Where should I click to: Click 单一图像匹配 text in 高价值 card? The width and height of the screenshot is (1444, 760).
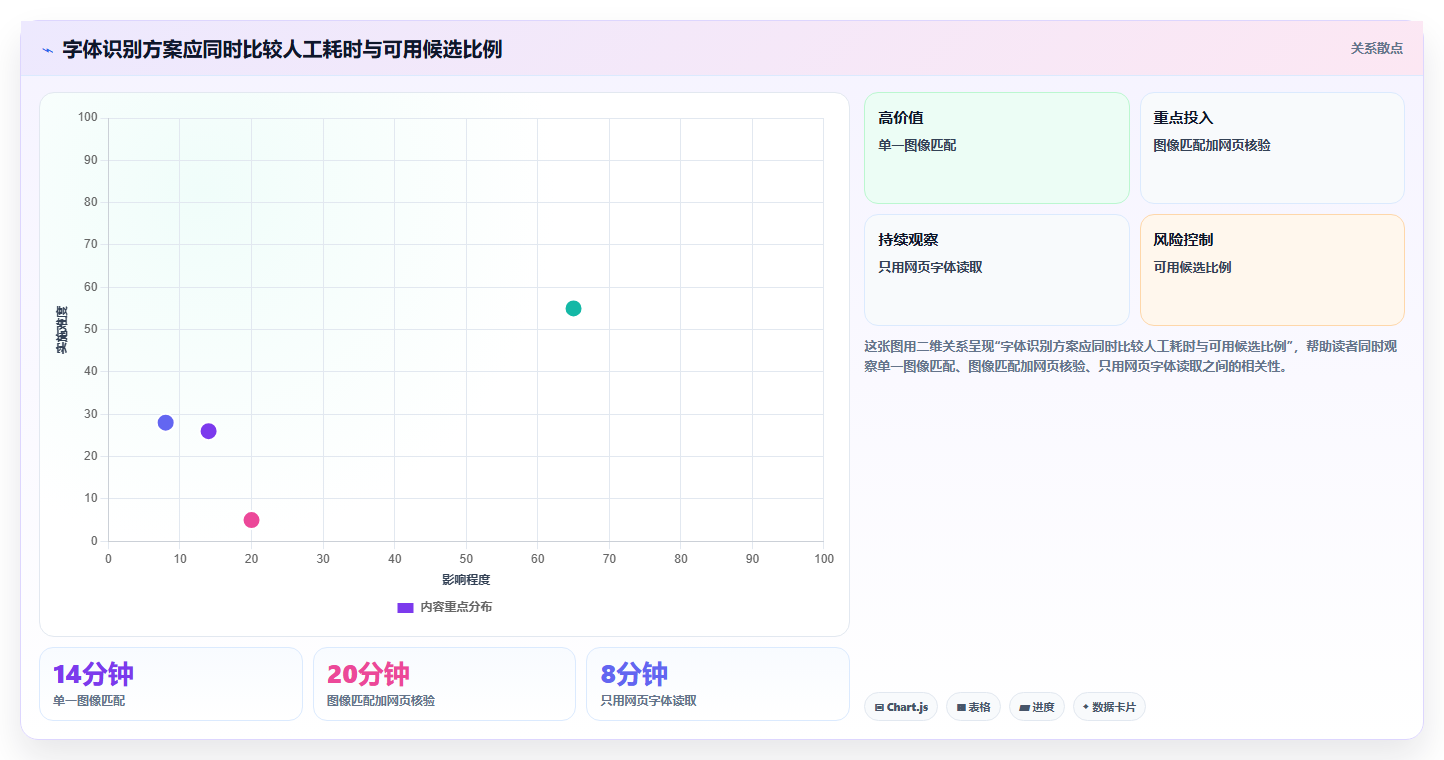[x=917, y=145]
